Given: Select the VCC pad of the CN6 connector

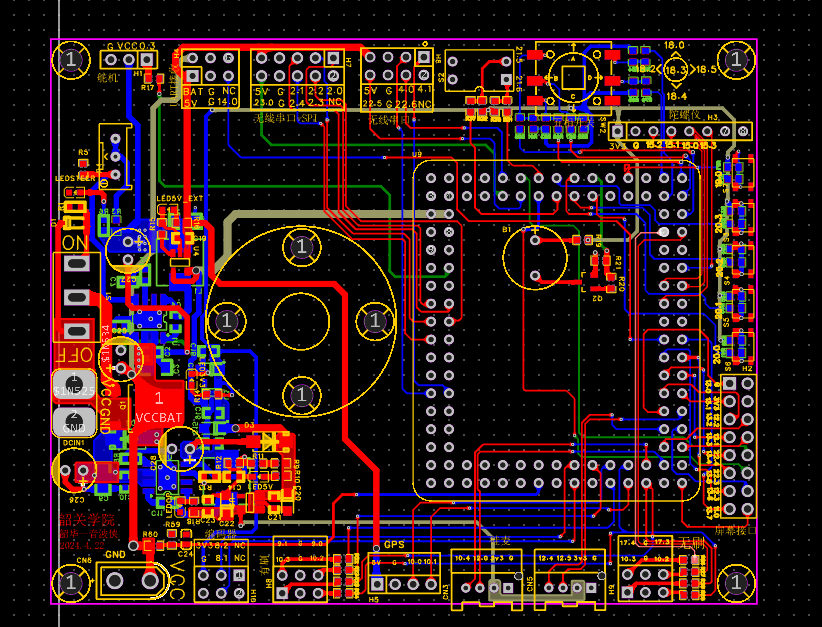Looking at the screenshot, I should click(x=150, y=580).
